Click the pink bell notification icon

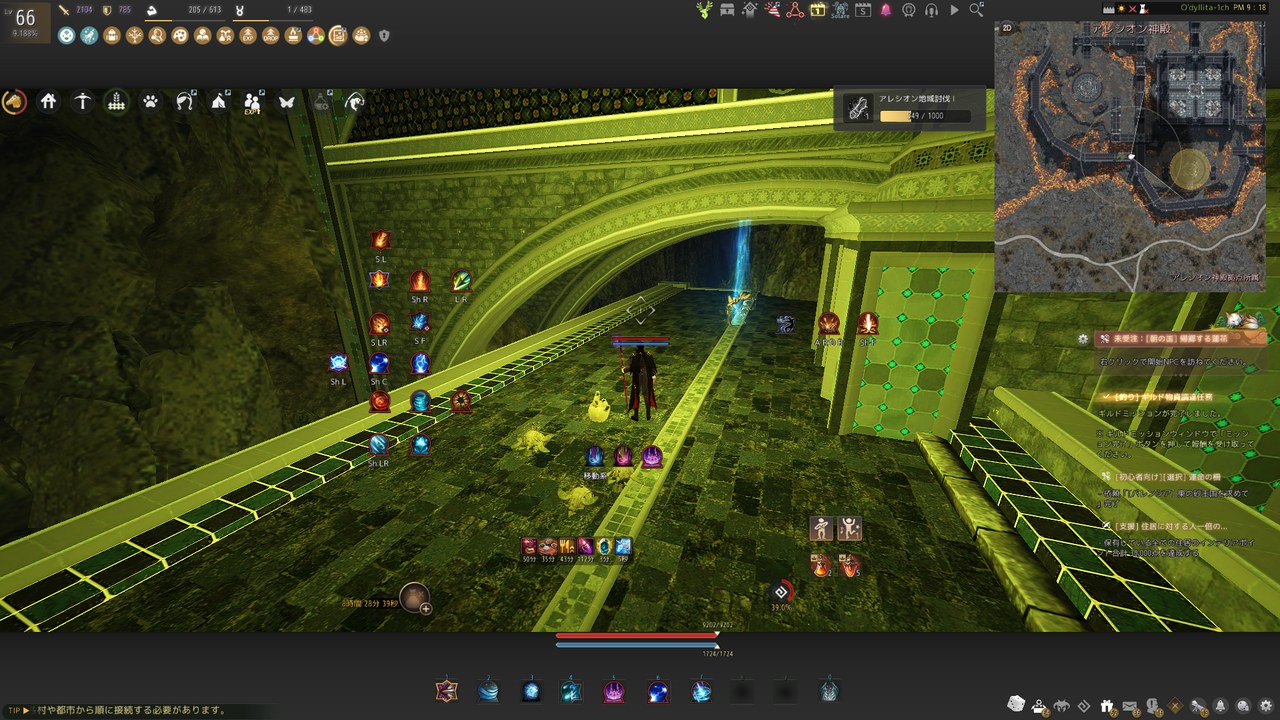coord(886,10)
